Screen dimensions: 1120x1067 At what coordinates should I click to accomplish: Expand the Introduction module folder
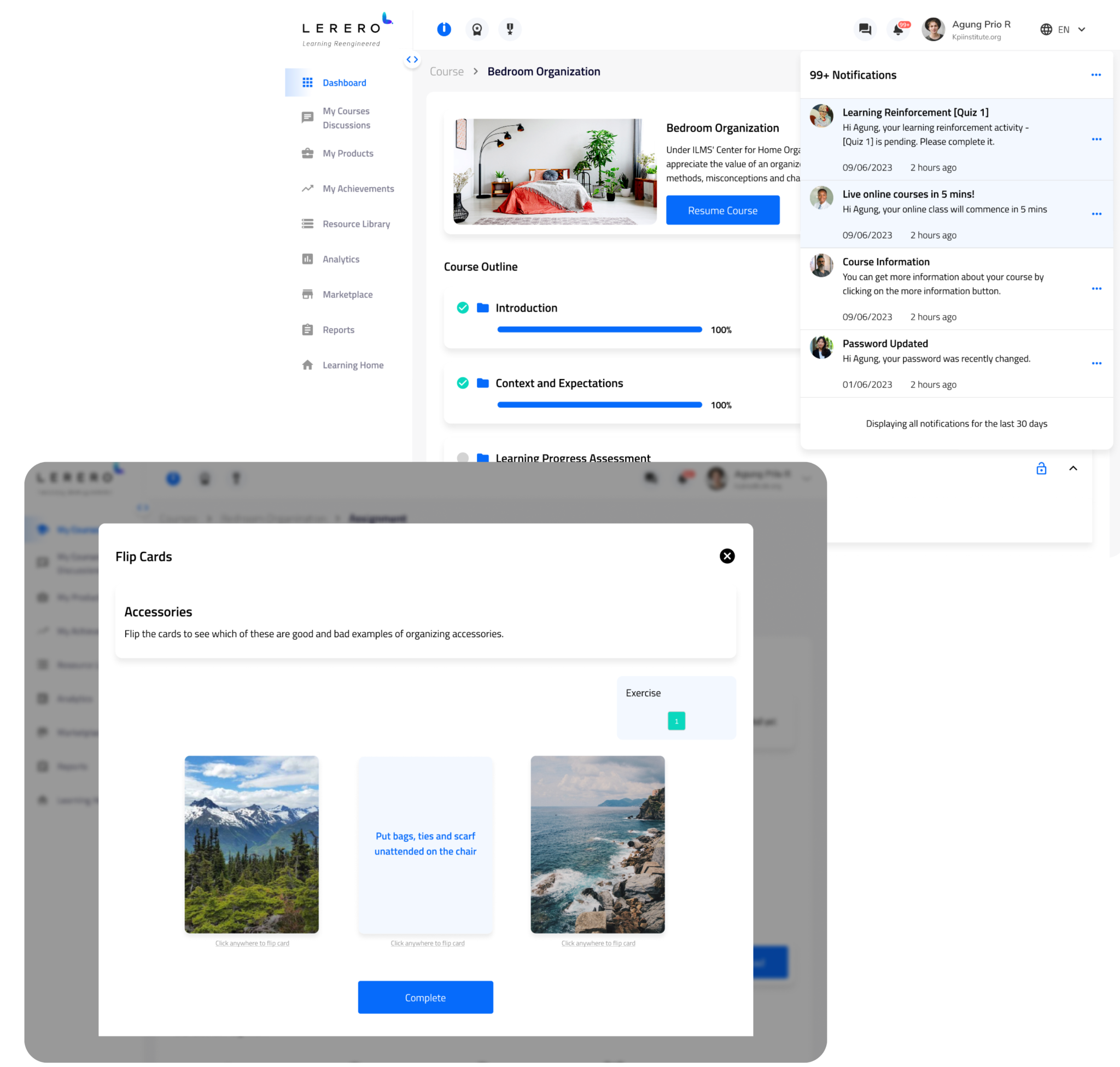tap(482, 308)
